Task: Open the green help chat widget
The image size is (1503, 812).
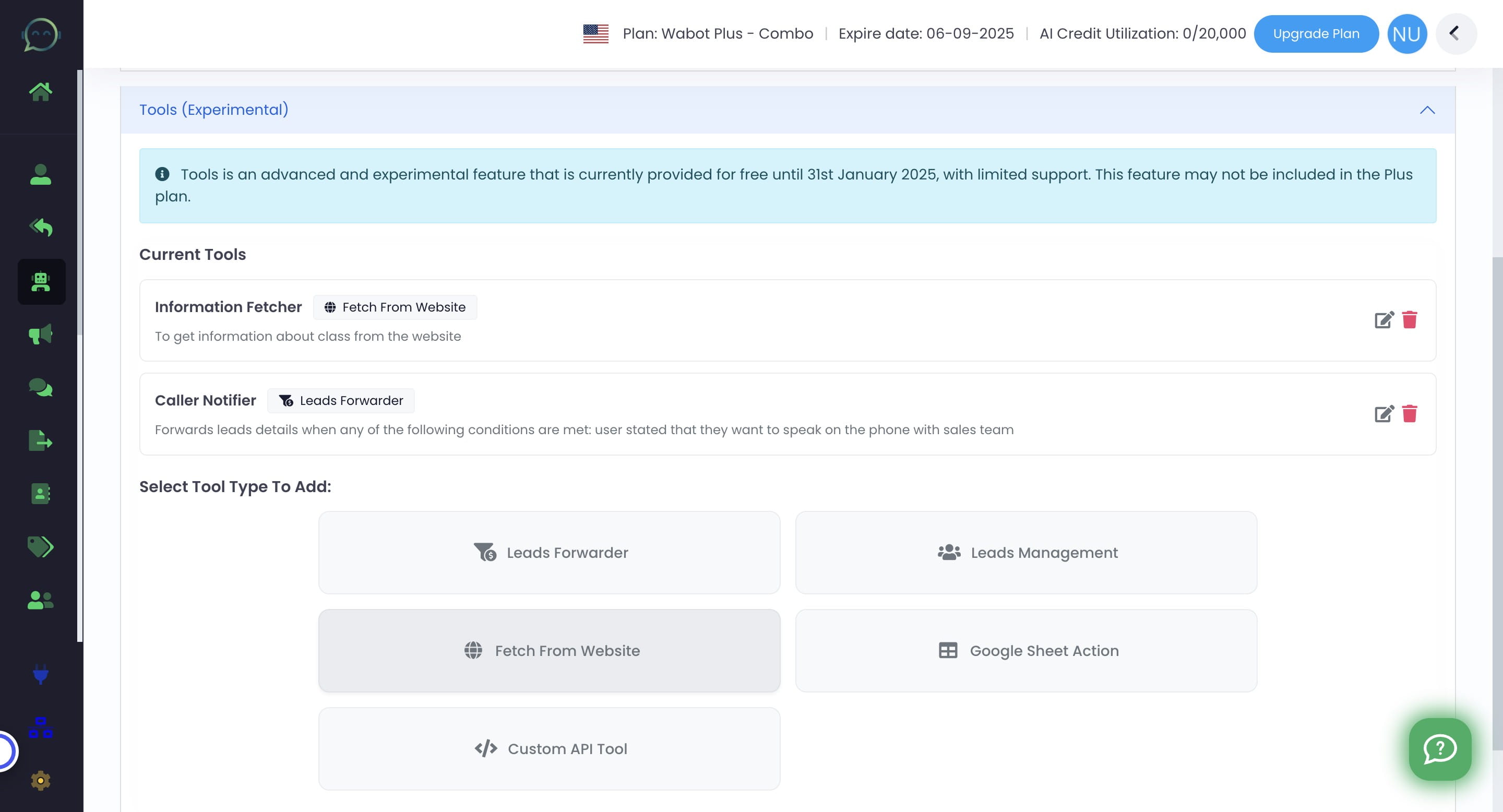Action: (1439, 748)
